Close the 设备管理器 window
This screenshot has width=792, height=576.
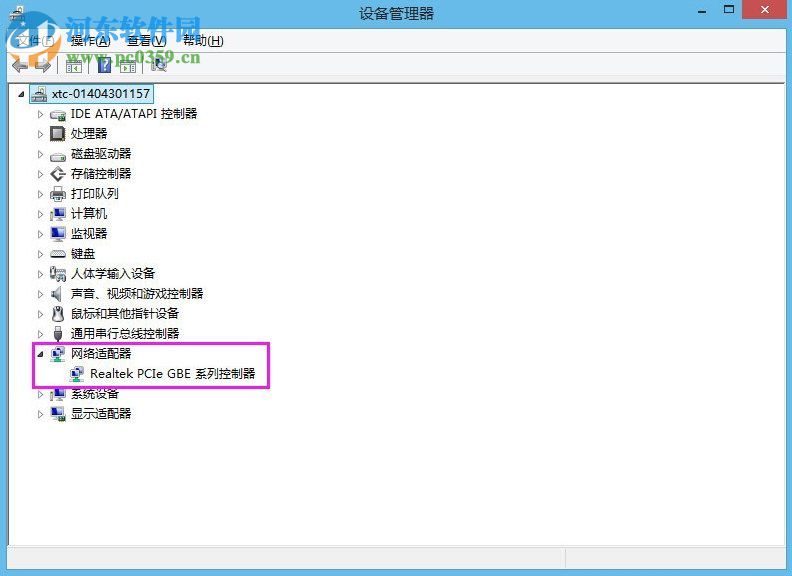pyautogui.click(x=765, y=10)
